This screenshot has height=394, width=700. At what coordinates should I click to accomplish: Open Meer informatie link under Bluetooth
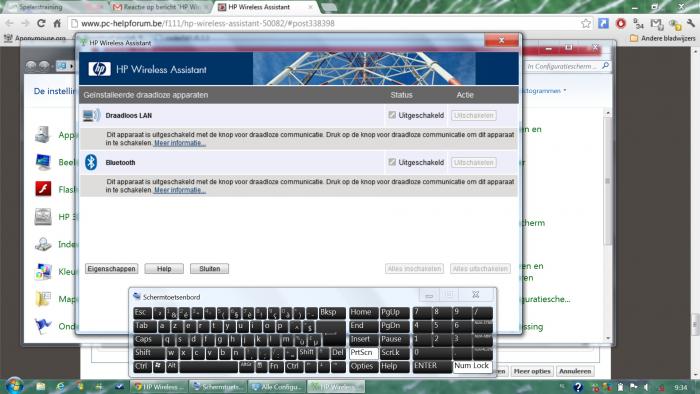pyautogui.click(x=179, y=190)
